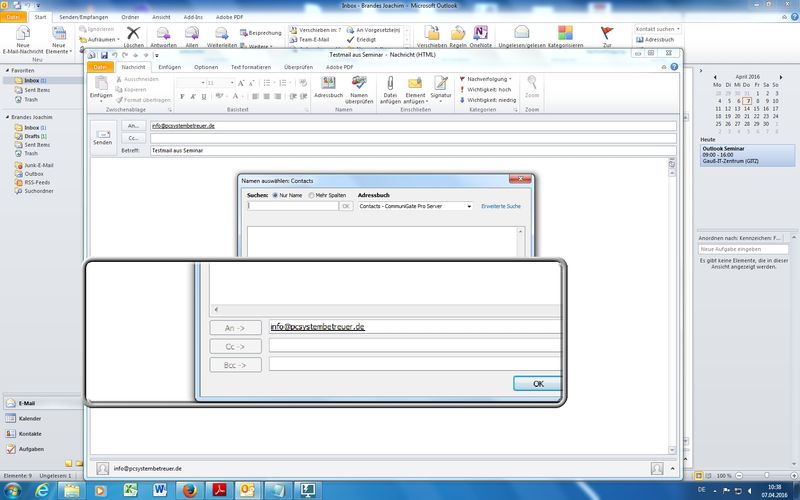Click the Erweiterte Suche link
800x500 pixels.
tap(501, 206)
